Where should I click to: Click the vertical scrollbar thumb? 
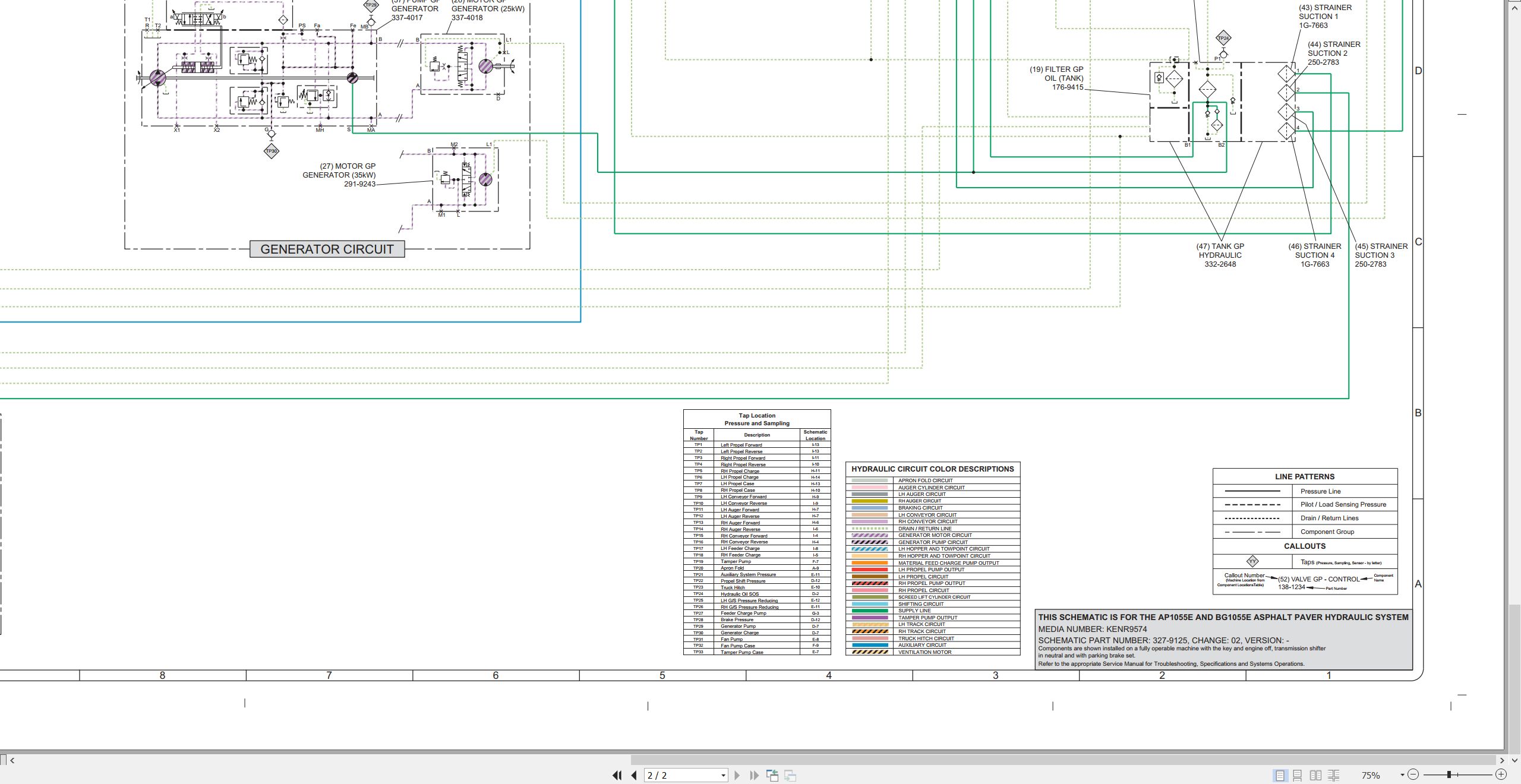tap(1515, 678)
